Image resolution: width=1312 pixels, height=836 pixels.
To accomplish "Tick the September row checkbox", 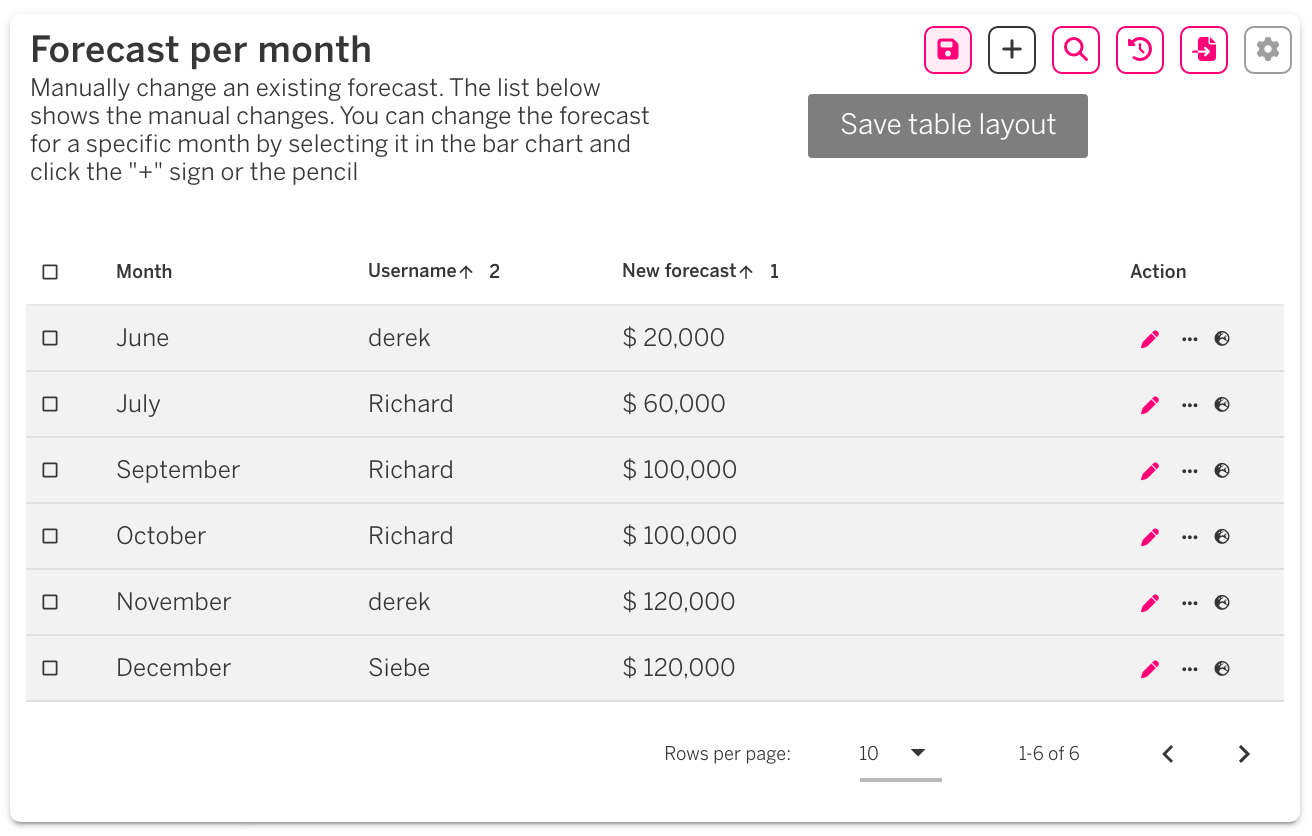I will click(50, 470).
